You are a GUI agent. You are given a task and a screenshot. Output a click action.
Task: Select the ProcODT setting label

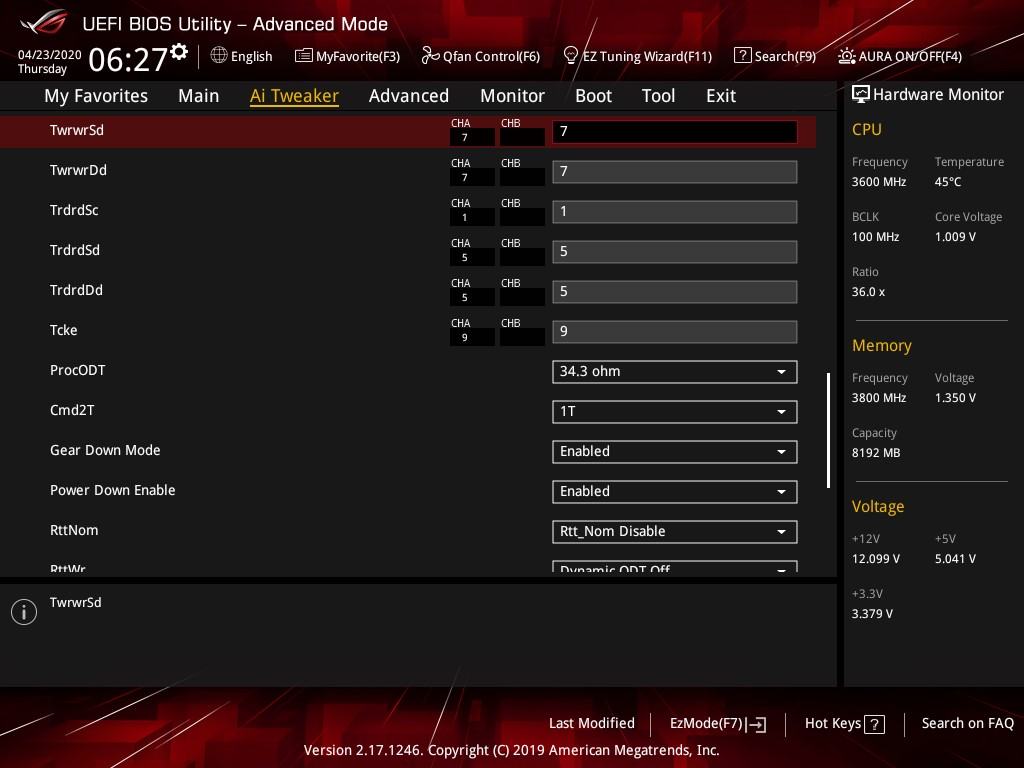77,370
